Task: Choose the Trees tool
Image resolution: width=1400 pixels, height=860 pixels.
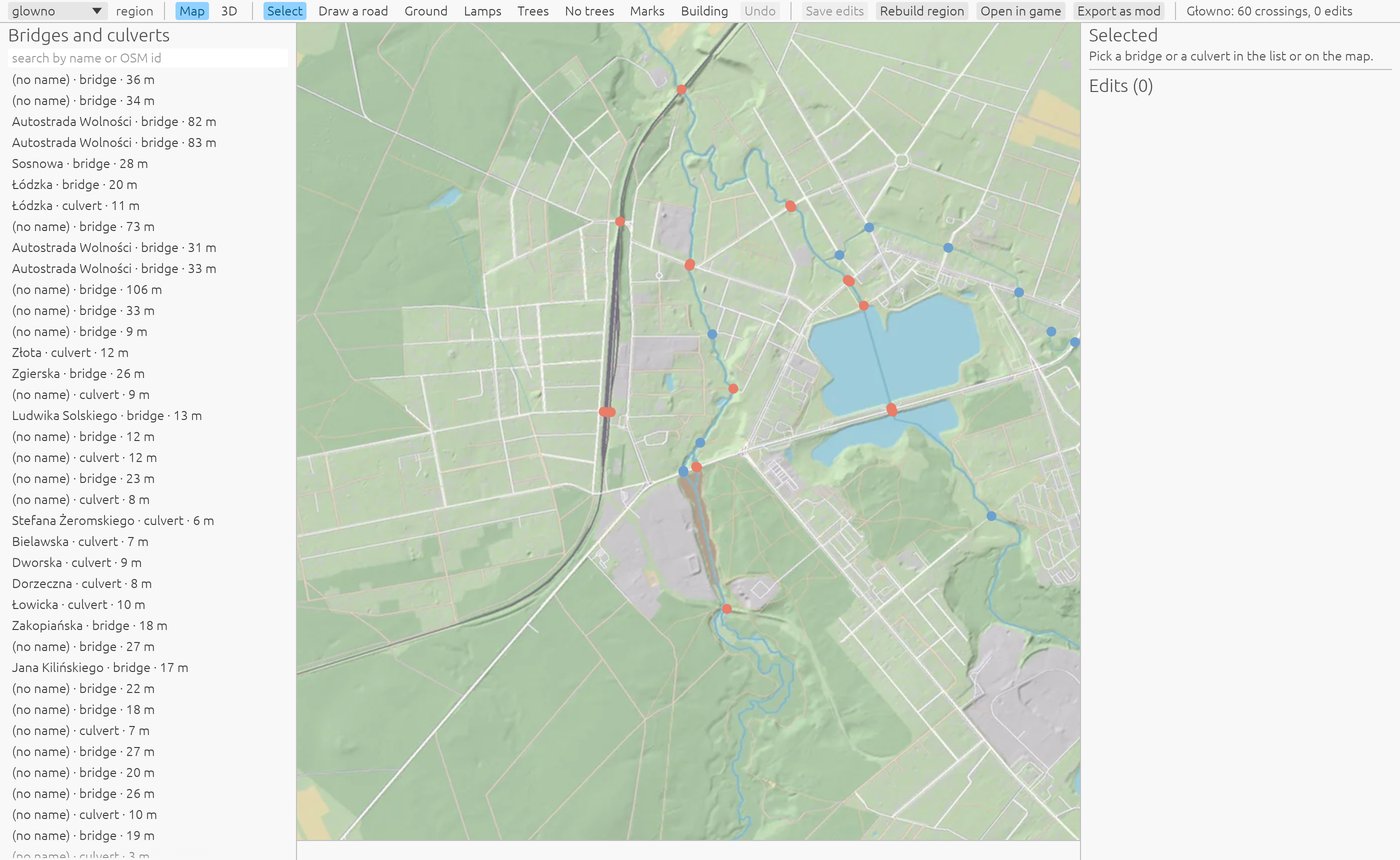Action: pos(533,11)
